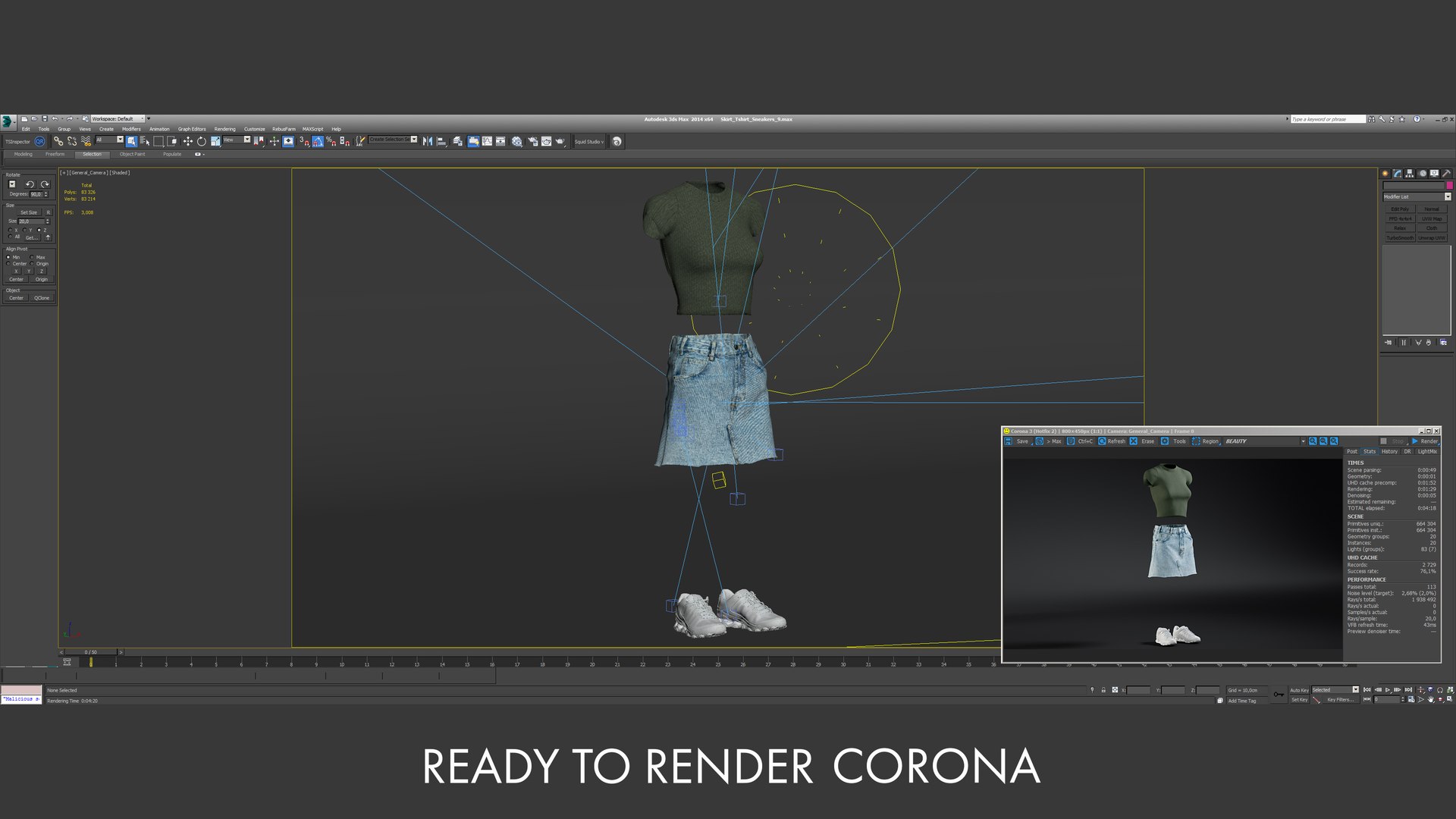
Task: Open the Material Editor icon
Action: pos(516,142)
